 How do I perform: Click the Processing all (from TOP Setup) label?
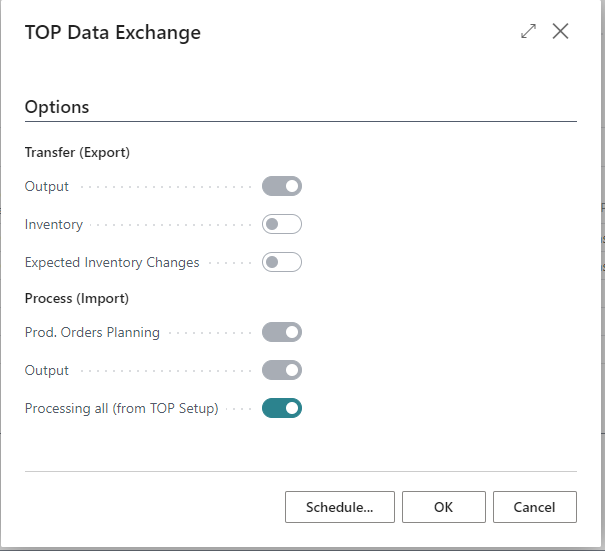pyautogui.click(x=121, y=408)
